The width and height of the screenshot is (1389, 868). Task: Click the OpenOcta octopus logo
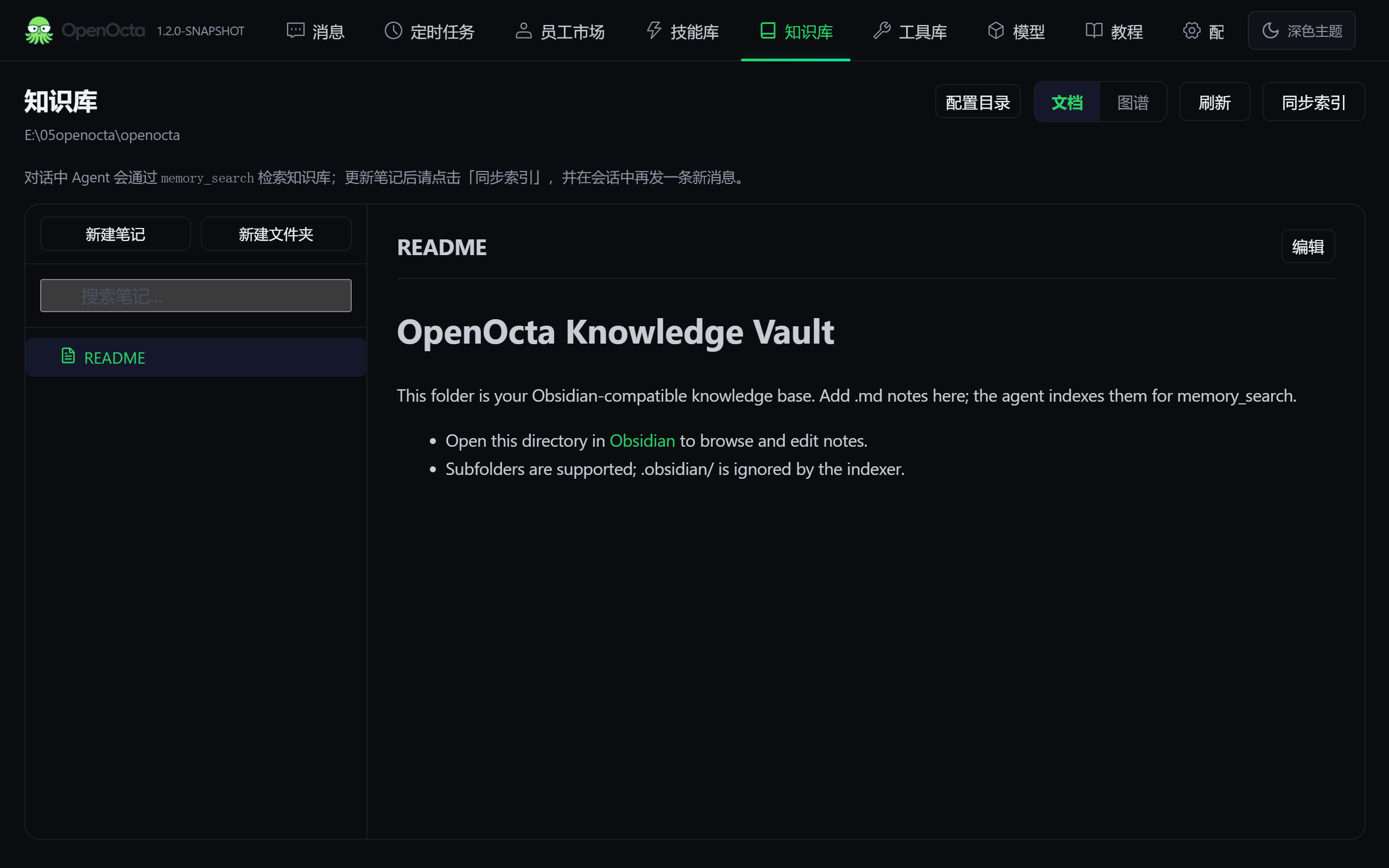(x=39, y=30)
